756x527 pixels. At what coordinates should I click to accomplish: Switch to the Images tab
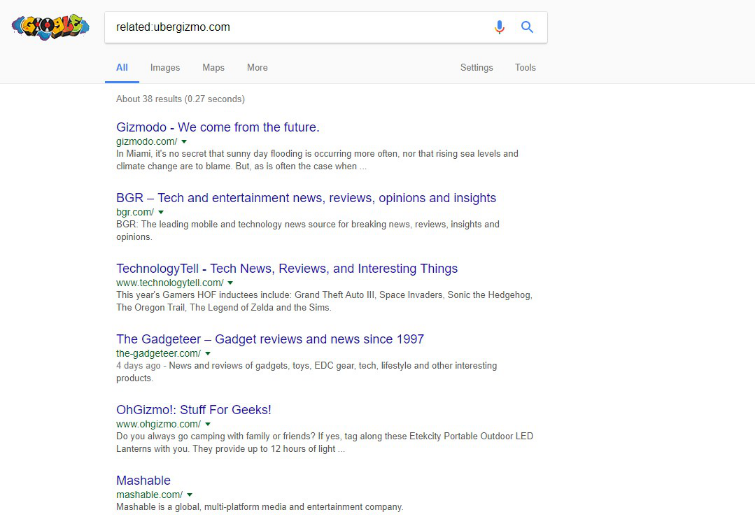[x=165, y=68]
